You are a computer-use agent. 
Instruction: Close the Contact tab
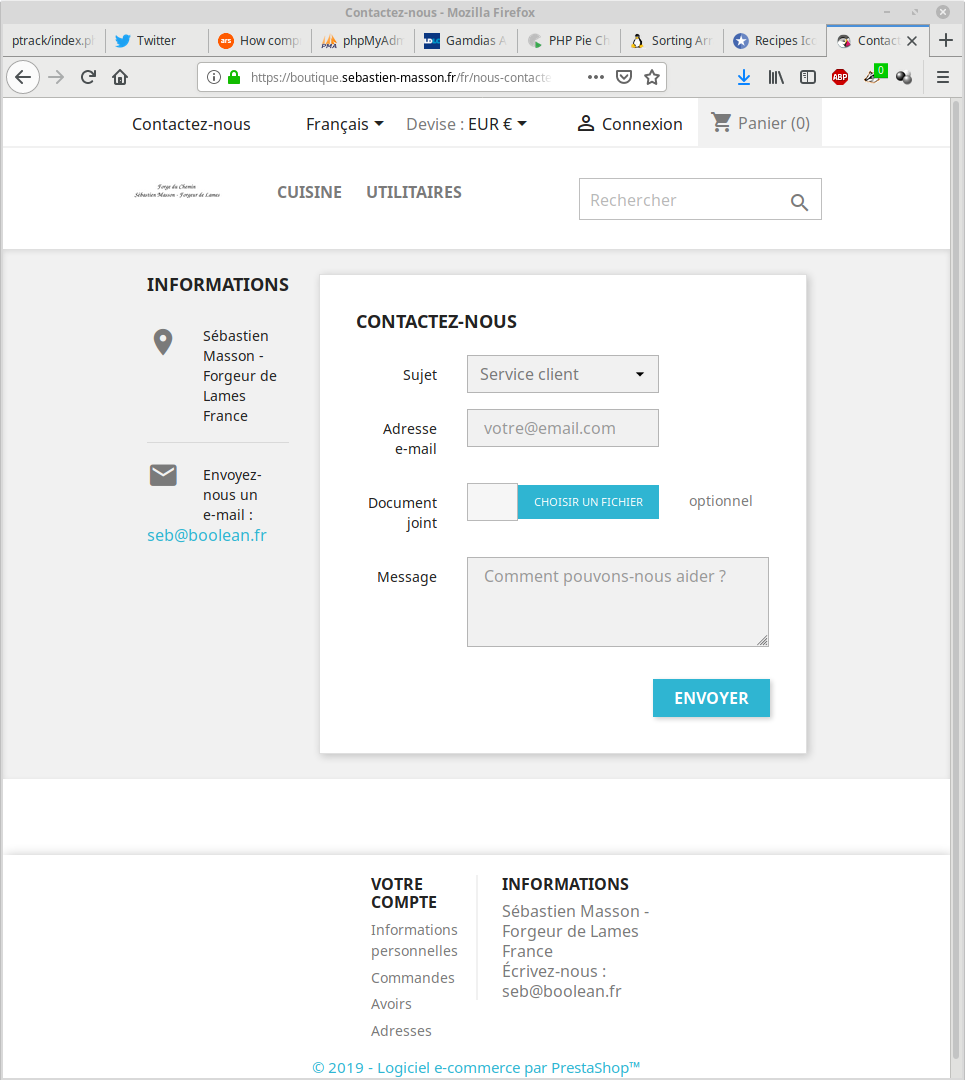click(x=912, y=41)
